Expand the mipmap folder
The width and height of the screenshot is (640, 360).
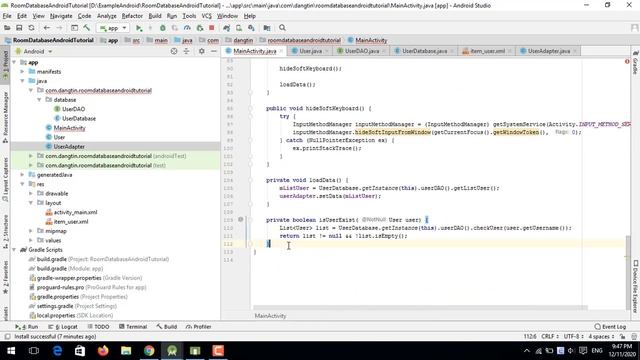tap(31, 231)
